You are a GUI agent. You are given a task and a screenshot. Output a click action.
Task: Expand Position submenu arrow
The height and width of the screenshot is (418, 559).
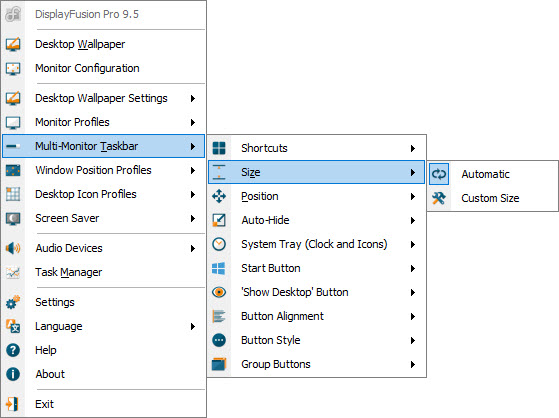413,197
